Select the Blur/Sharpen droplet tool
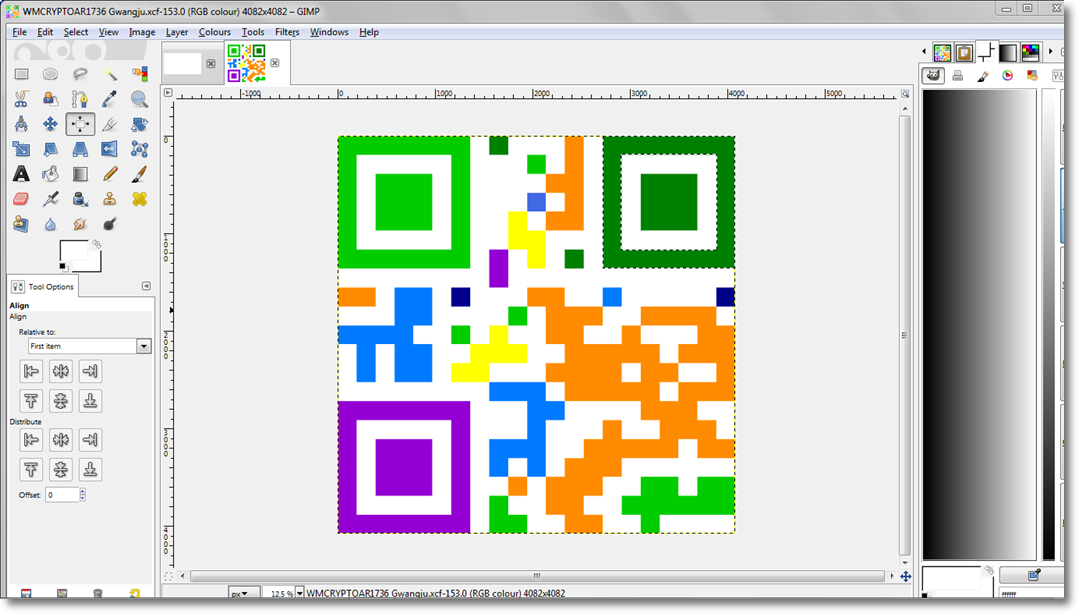The width and height of the screenshot is (1080, 615). tap(50, 224)
